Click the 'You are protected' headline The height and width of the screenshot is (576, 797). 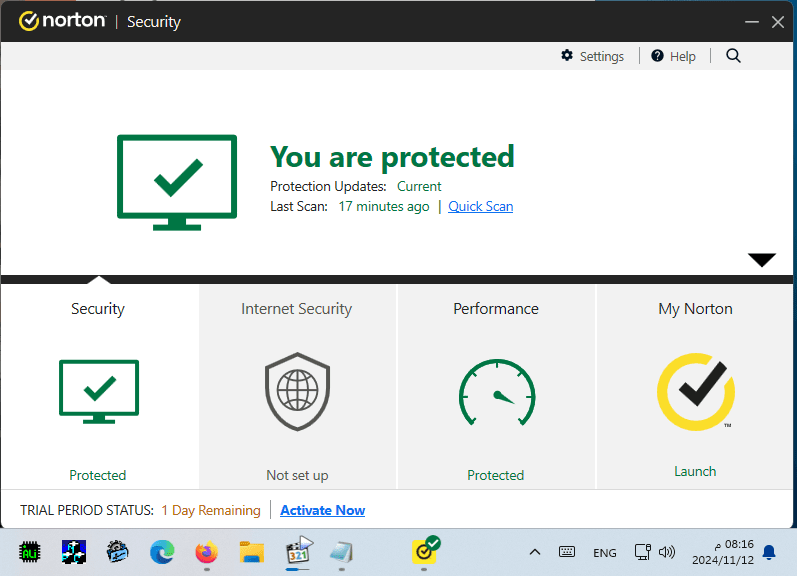(x=392, y=157)
